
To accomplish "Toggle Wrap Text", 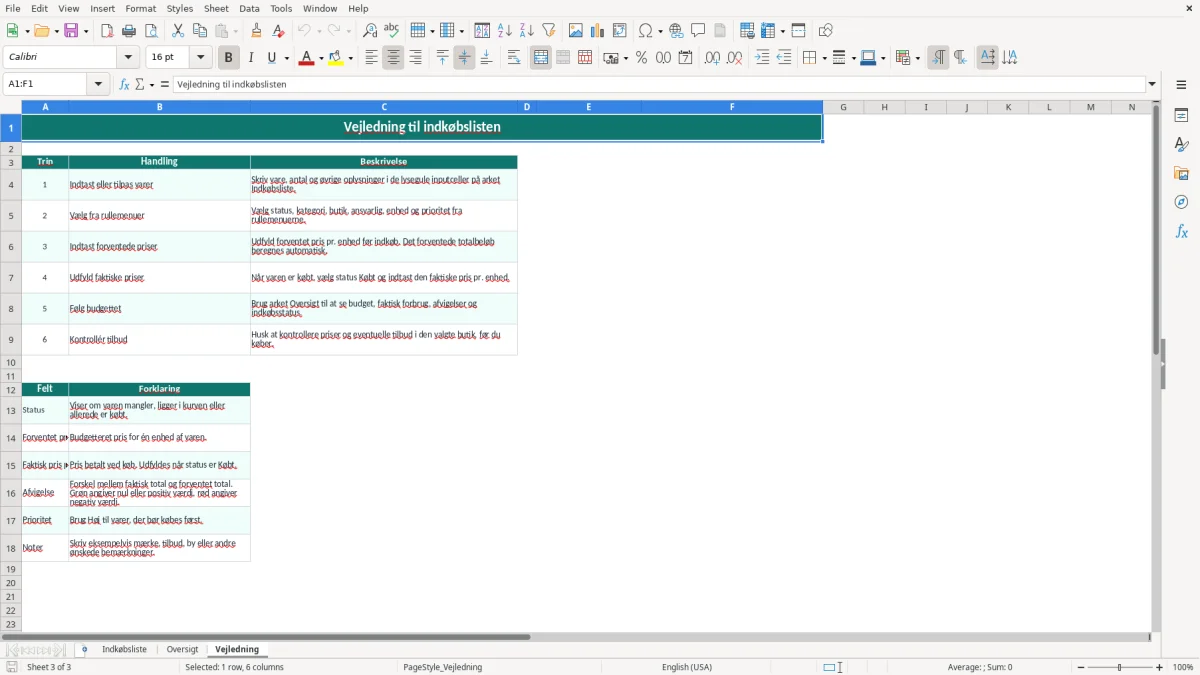I will coord(514,58).
